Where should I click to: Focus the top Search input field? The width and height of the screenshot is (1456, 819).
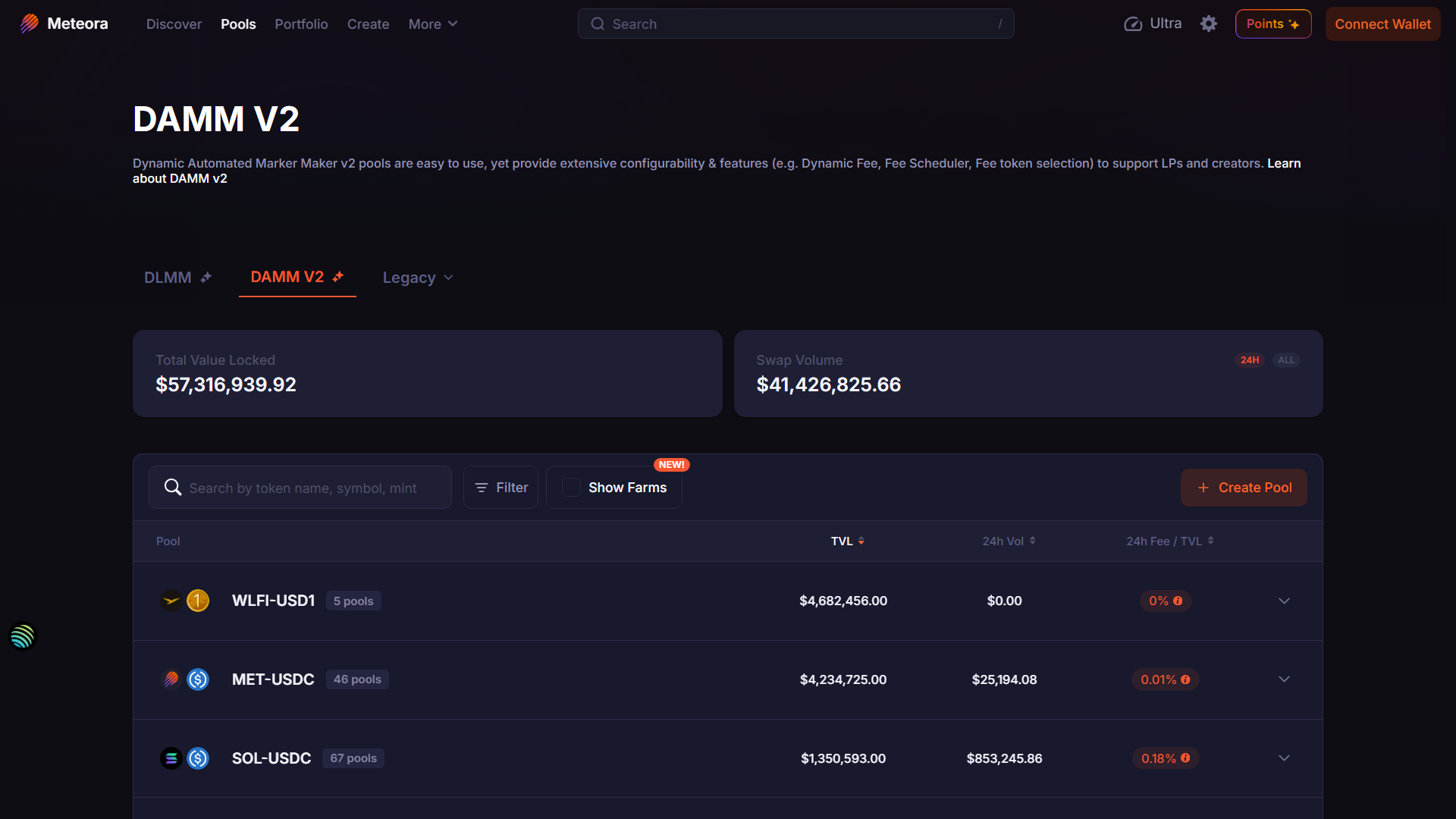coord(796,24)
